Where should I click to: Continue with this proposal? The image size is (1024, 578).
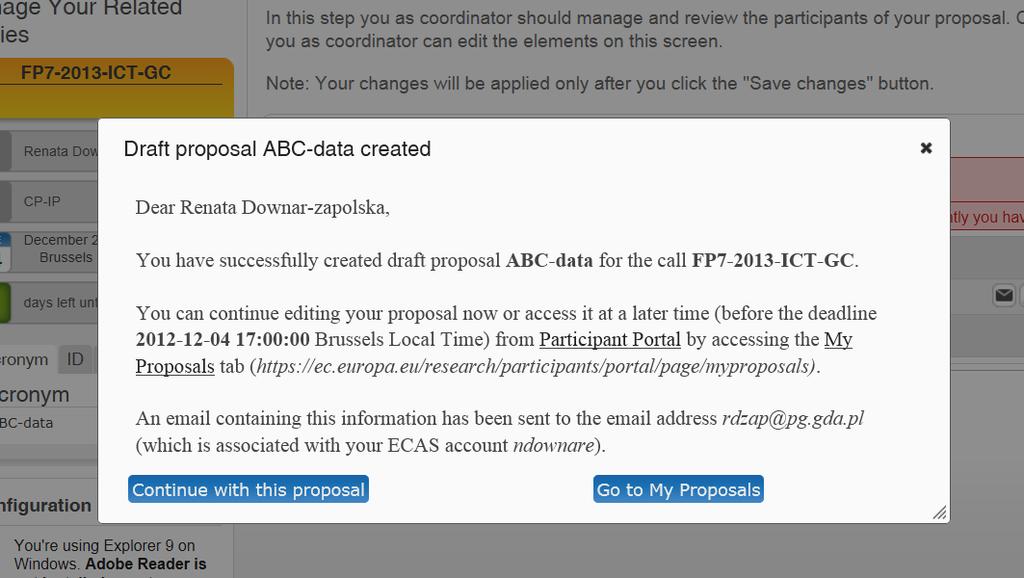coord(248,489)
